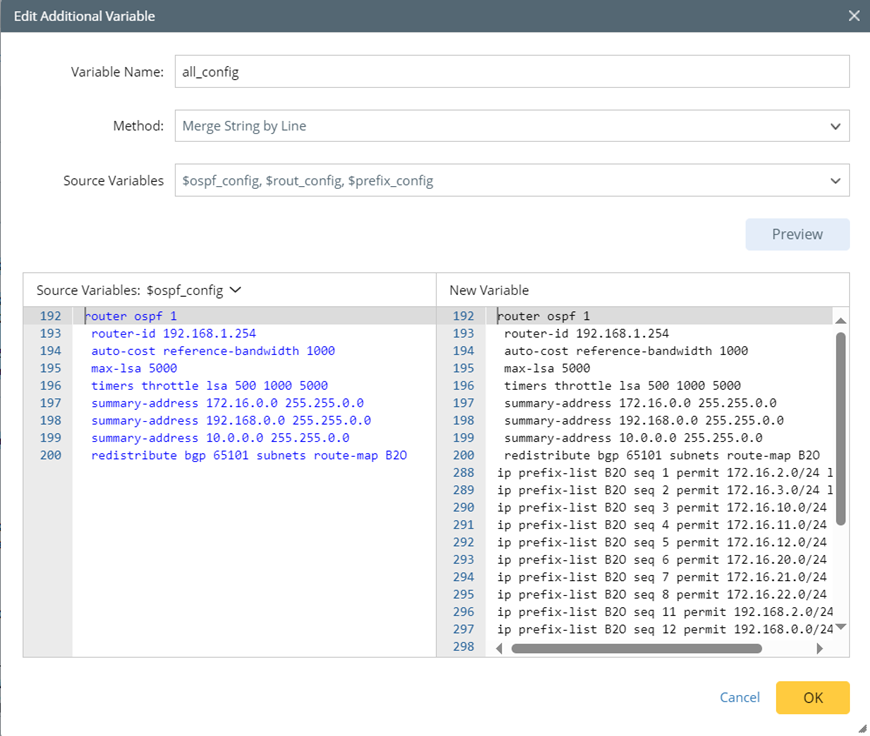870x736 pixels.
Task: Click the horizontal scroll-left arrow
Action: point(499,648)
